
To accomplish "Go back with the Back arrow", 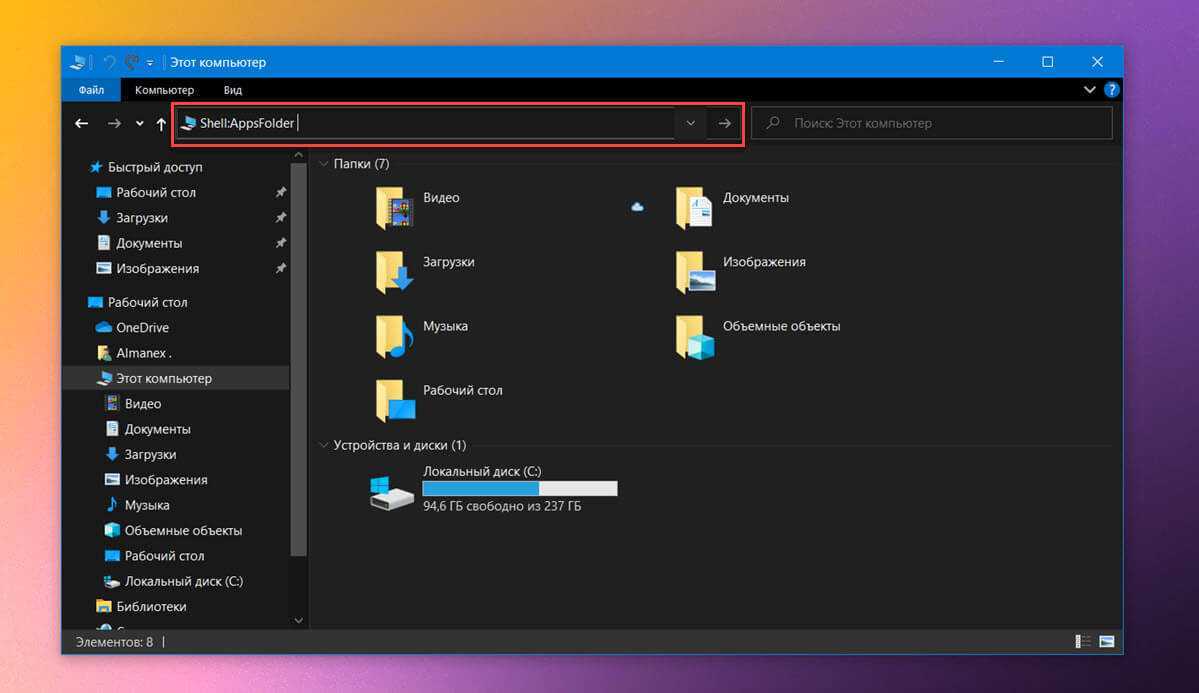I will pyautogui.click(x=82, y=124).
